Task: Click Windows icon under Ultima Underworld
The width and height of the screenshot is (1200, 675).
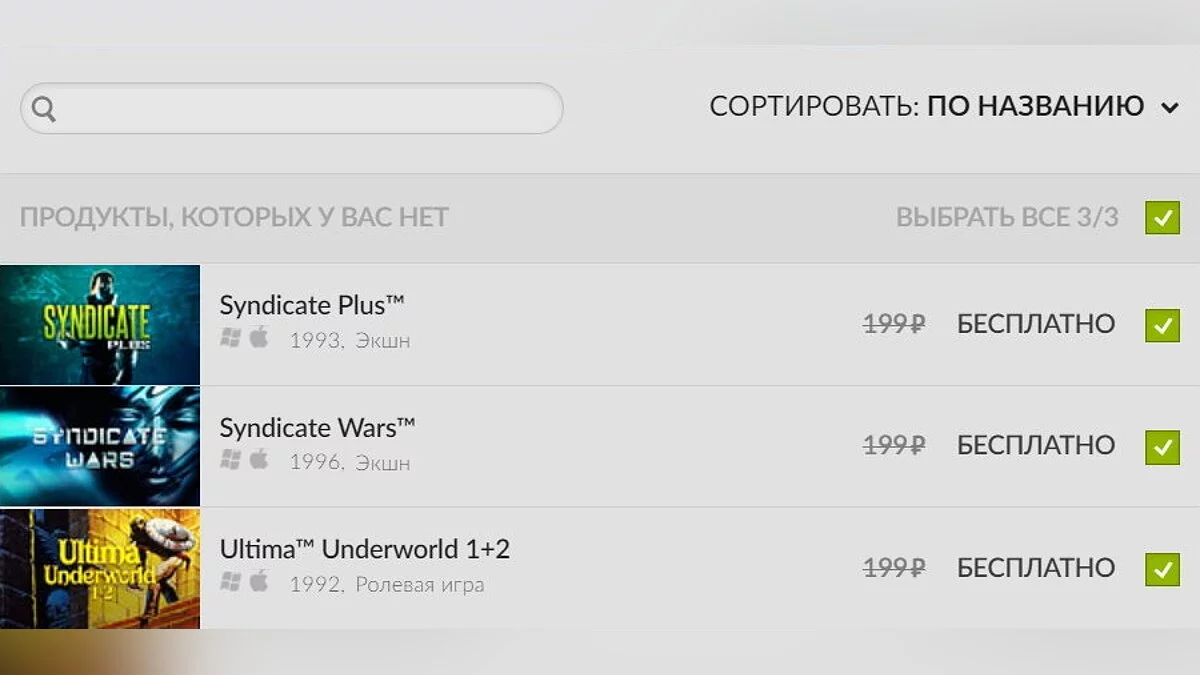Action: pyautogui.click(x=231, y=582)
